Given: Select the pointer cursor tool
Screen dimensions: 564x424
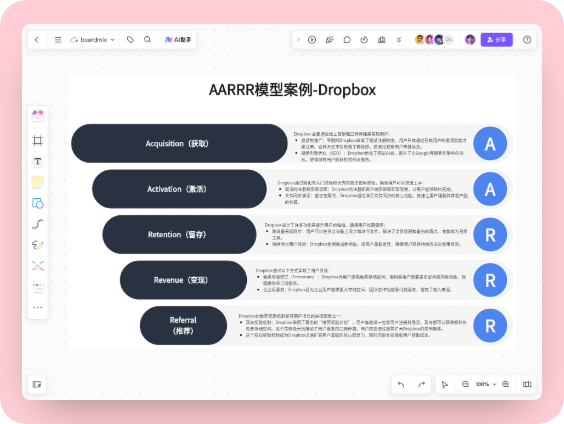Looking at the screenshot, I should pyautogui.click(x=445, y=384).
